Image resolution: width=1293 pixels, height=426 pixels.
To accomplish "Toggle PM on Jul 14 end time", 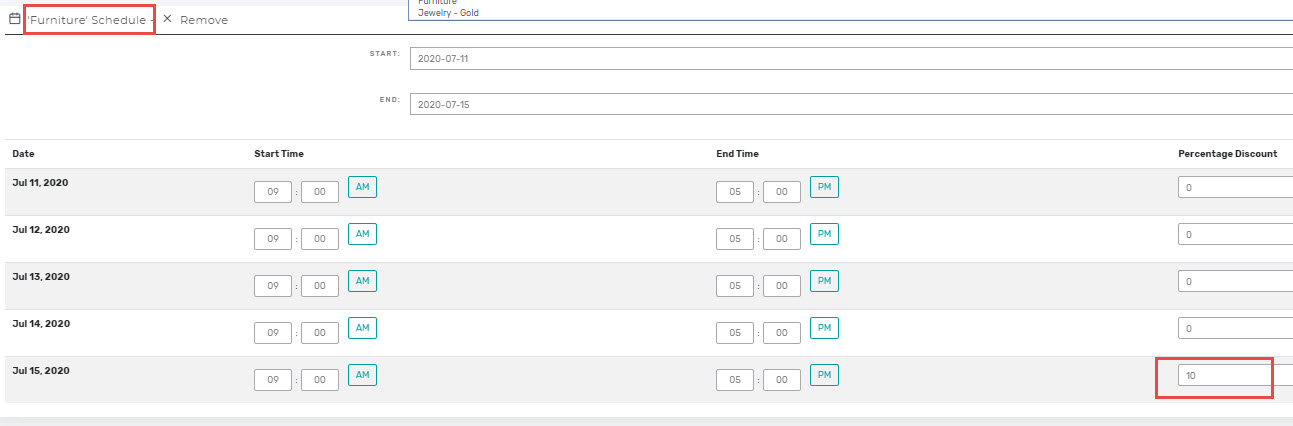I will 824,328.
